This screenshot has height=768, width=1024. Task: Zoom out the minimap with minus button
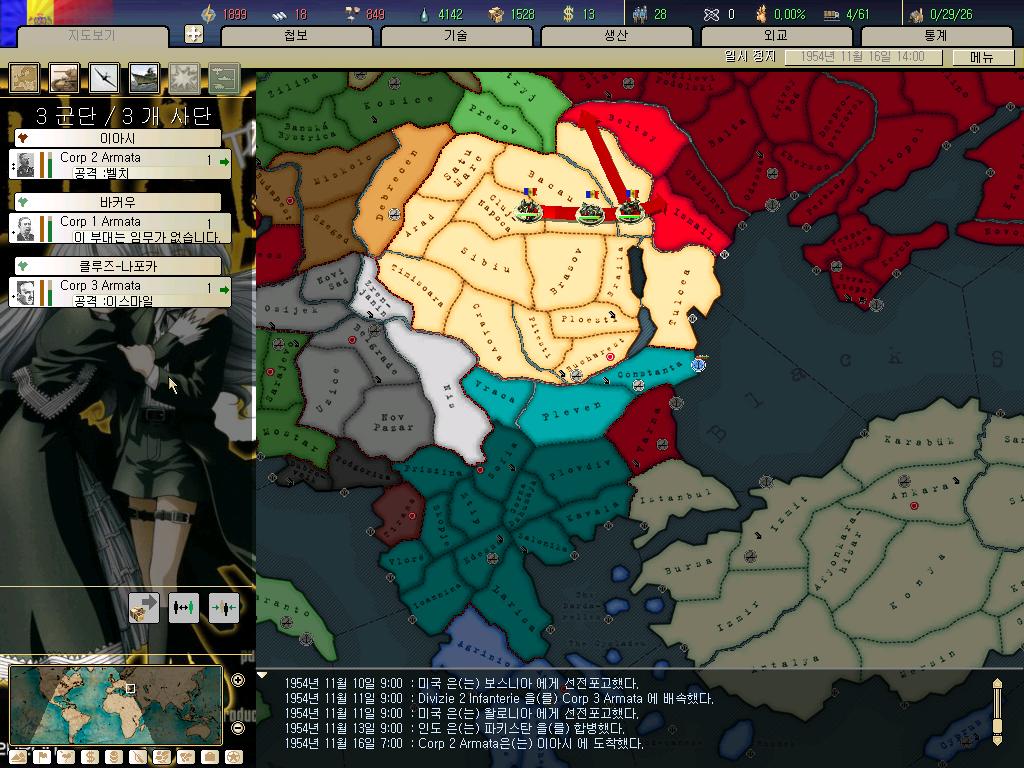pyautogui.click(x=238, y=727)
